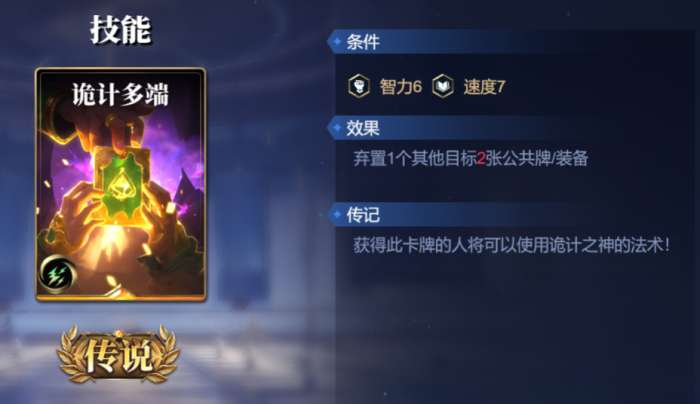Click the 诡计多端 skill card artwork
This screenshot has height=404, width=700.
[x=121, y=184]
